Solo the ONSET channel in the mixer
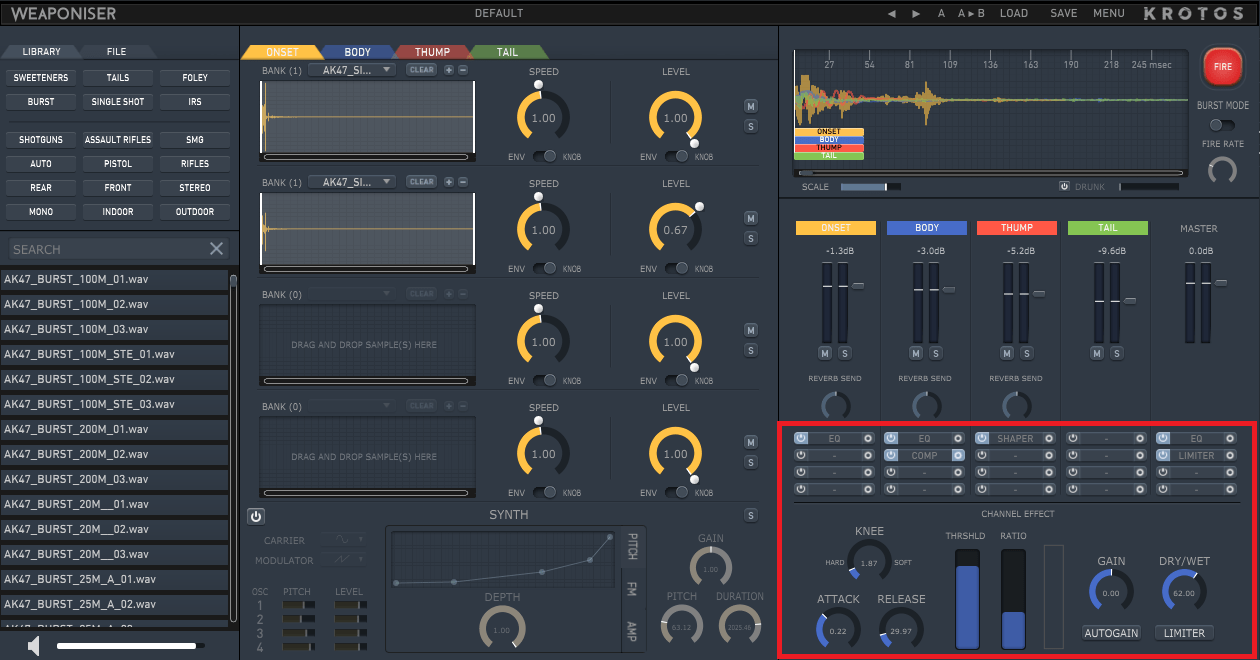This screenshot has width=1260, height=660. coord(844,353)
